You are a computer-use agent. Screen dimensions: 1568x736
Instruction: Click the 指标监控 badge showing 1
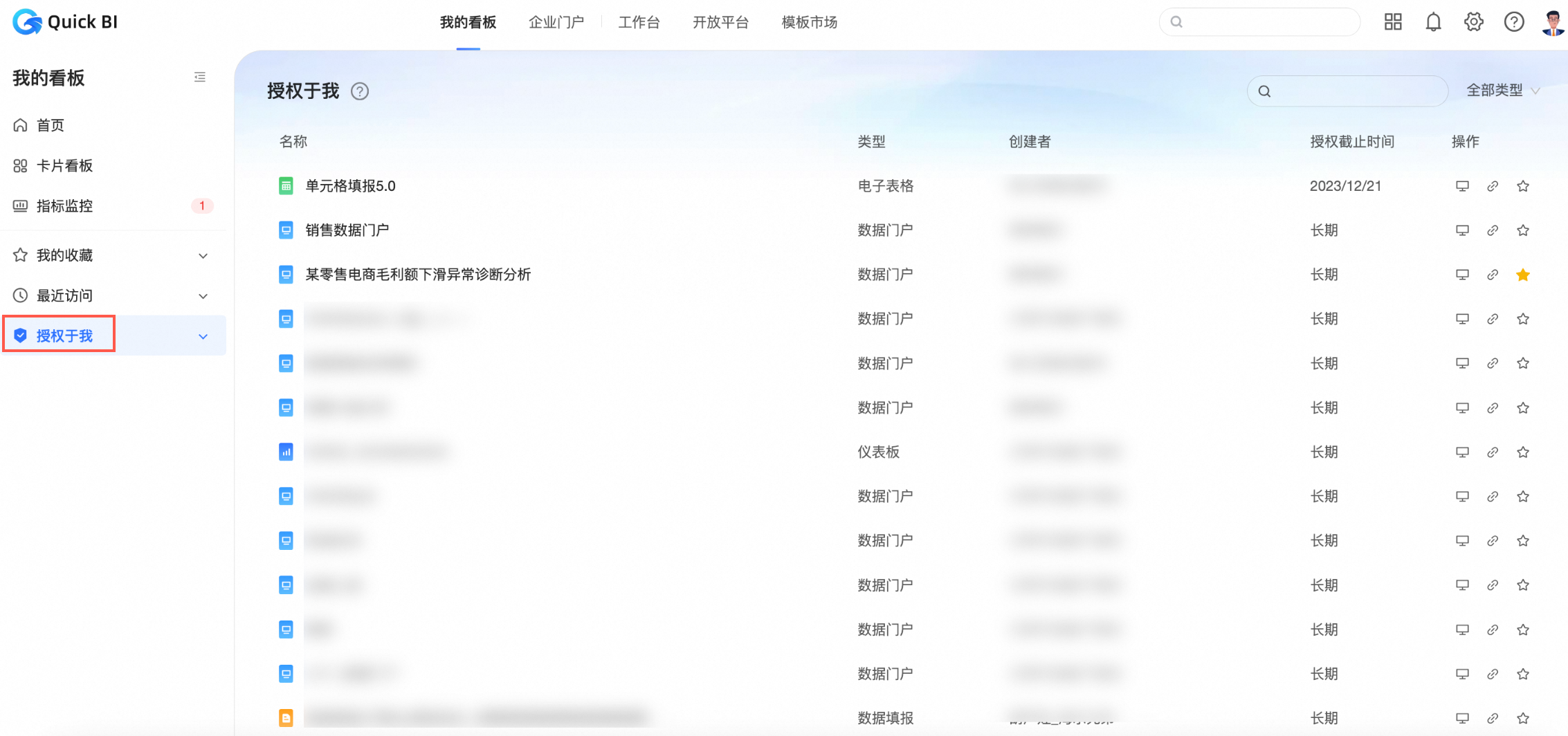tap(202, 206)
